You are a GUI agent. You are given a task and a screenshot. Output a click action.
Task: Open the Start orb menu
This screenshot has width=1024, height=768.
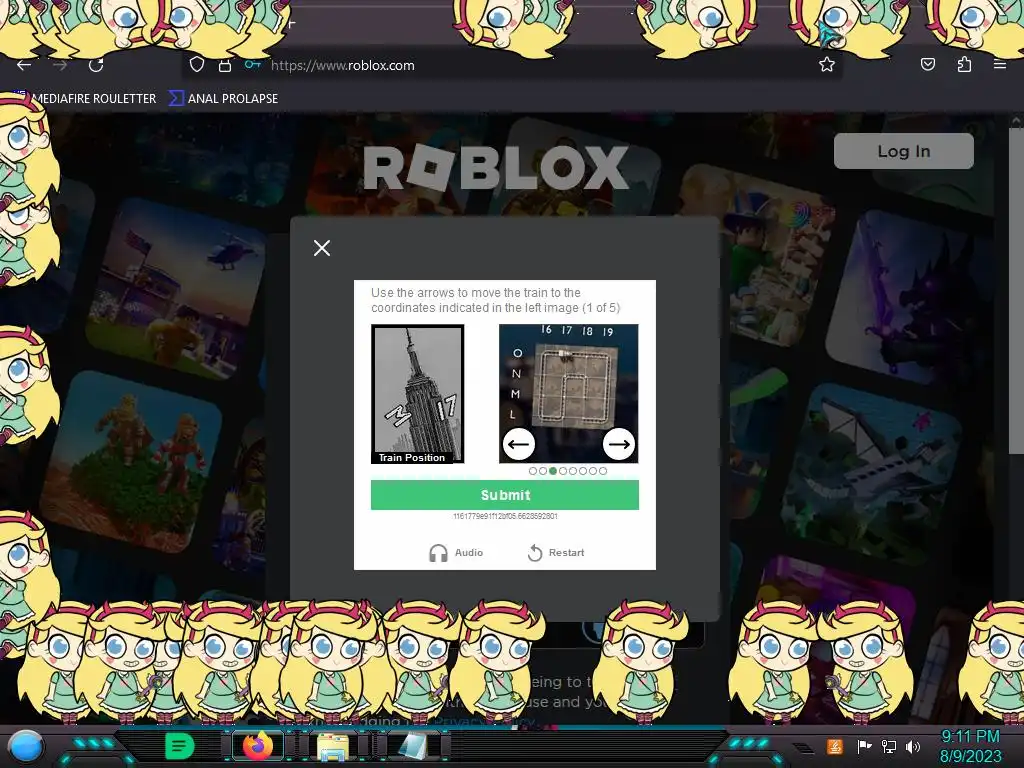point(25,746)
